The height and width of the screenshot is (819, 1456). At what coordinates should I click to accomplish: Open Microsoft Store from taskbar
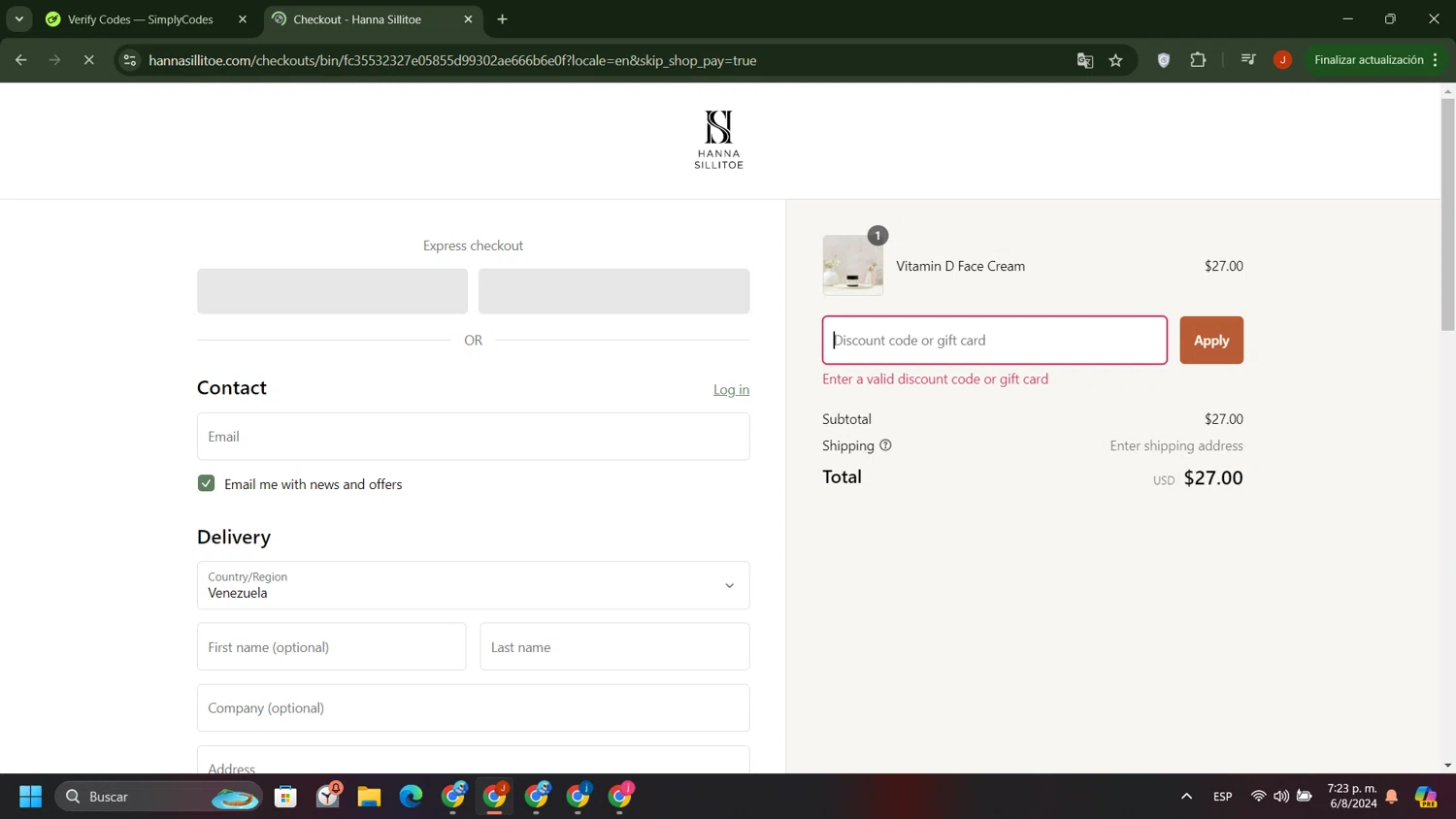(285, 797)
